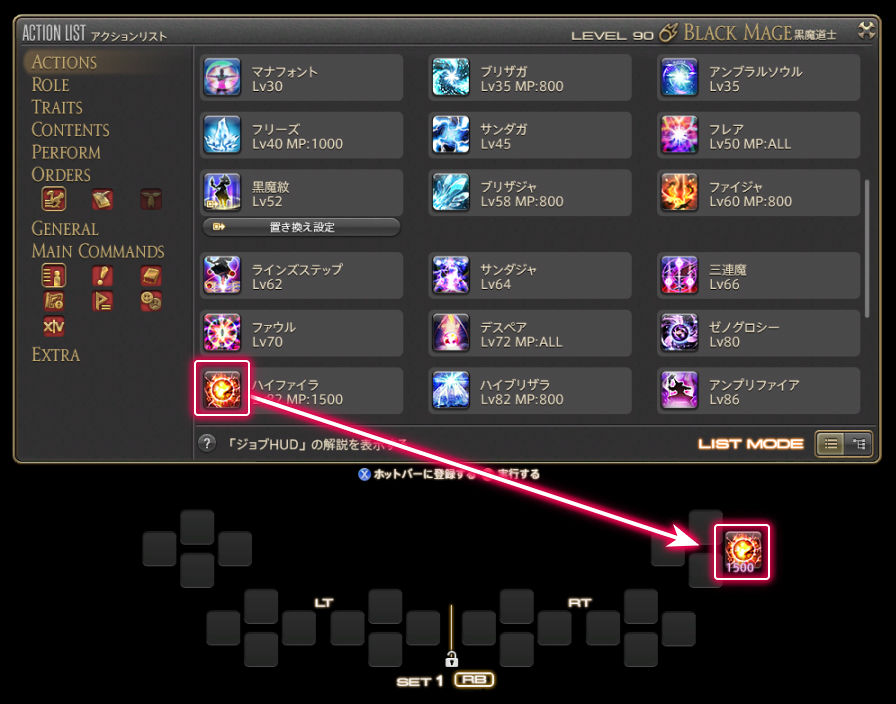Click the Extra category label
Screen dimensions: 896x704
(55, 354)
